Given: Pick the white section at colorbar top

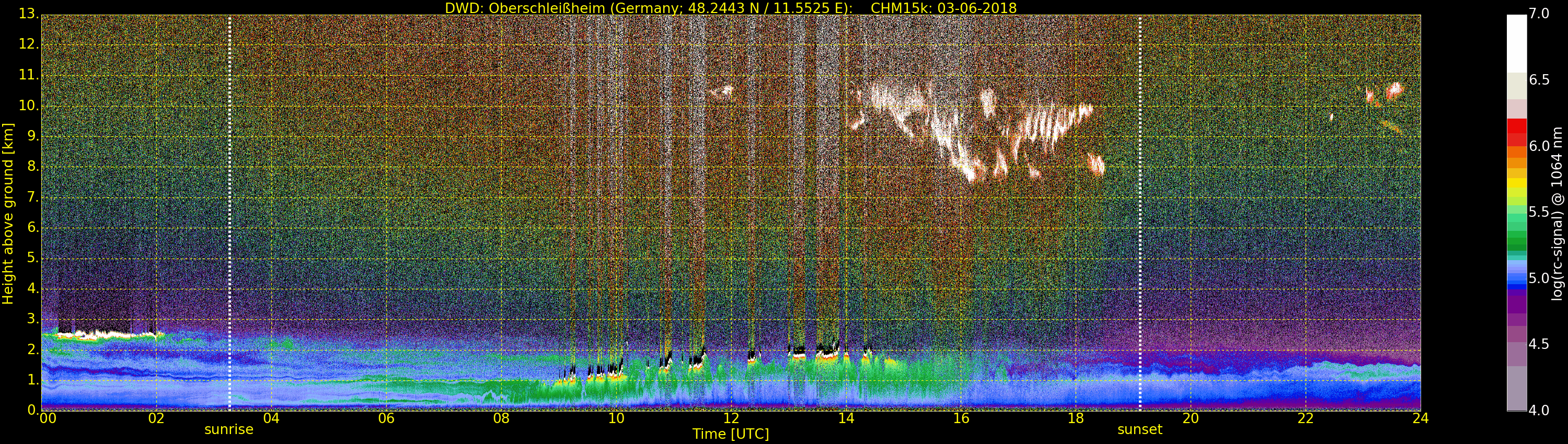Looking at the screenshot, I should (x=1516, y=43).
